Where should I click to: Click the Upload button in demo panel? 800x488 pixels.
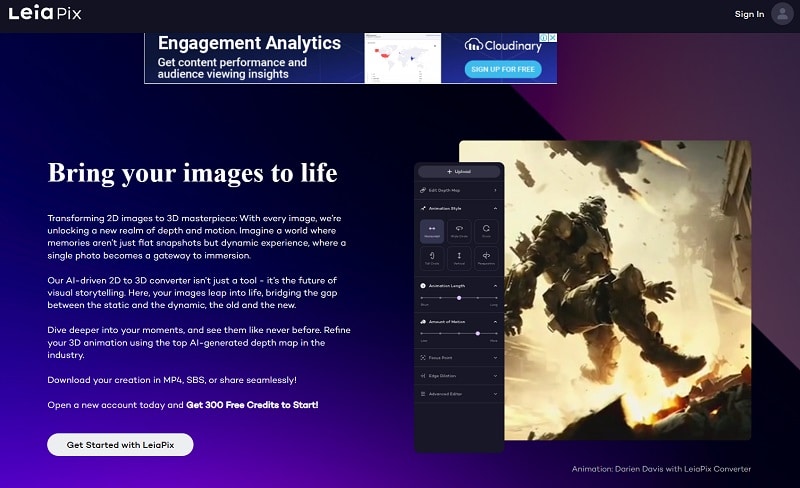coord(459,172)
